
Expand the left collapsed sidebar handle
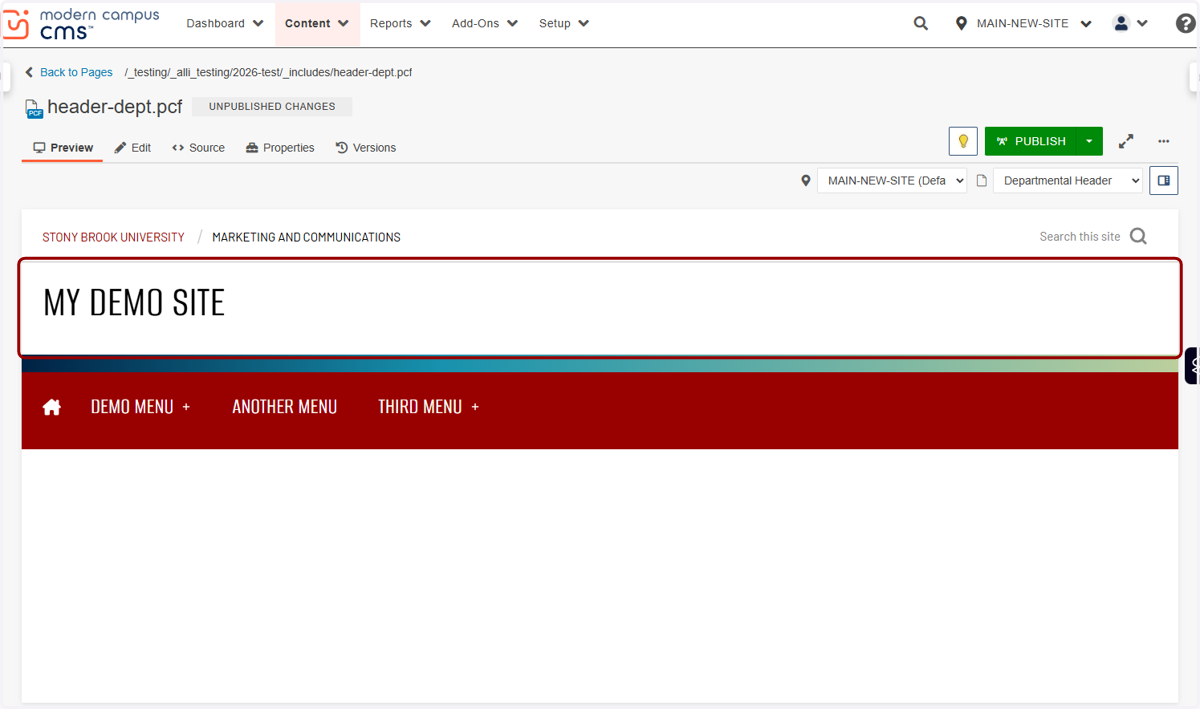tap(5, 76)
